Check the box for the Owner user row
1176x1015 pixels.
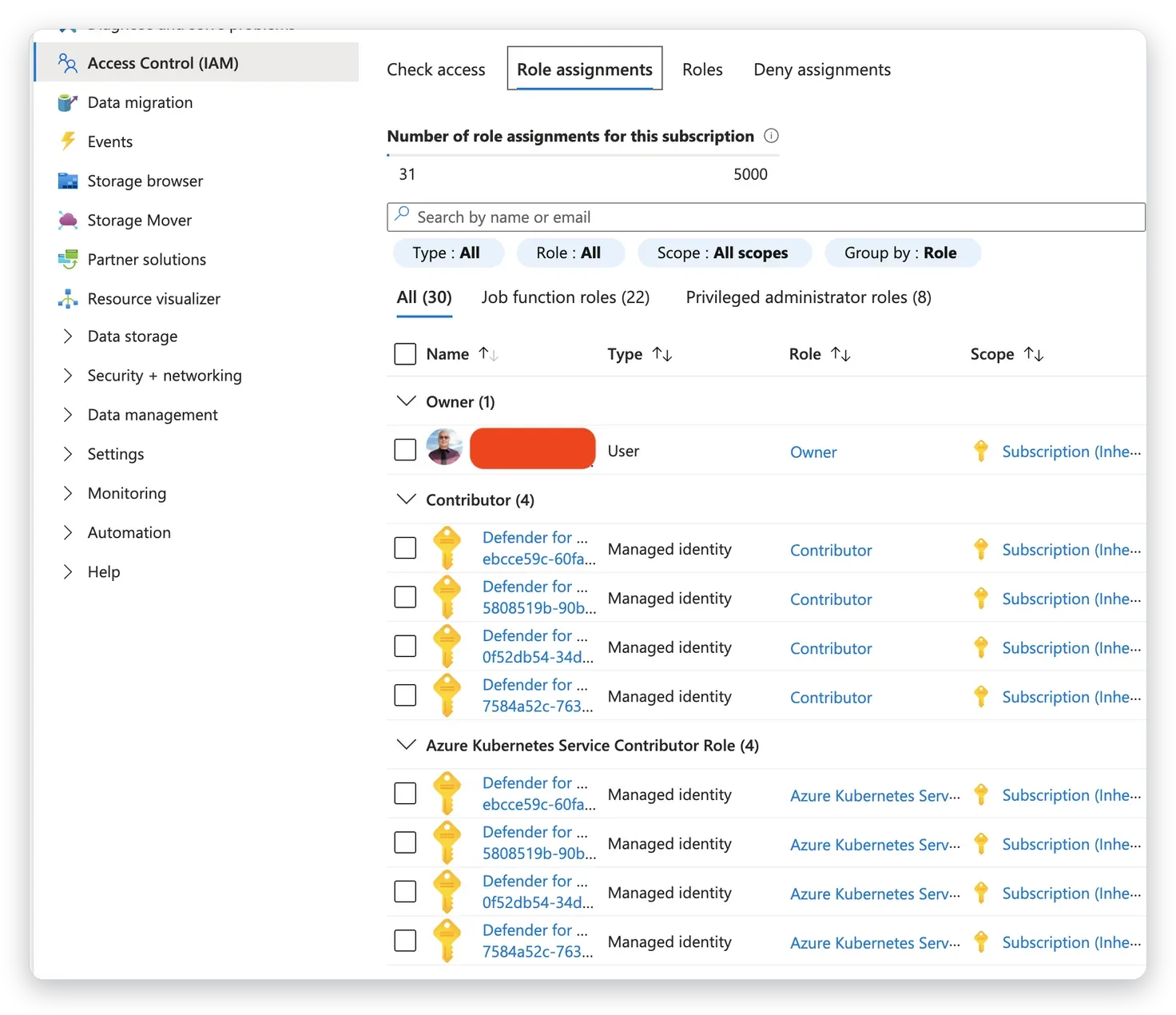pyautogui.click(x=405, y=450)
